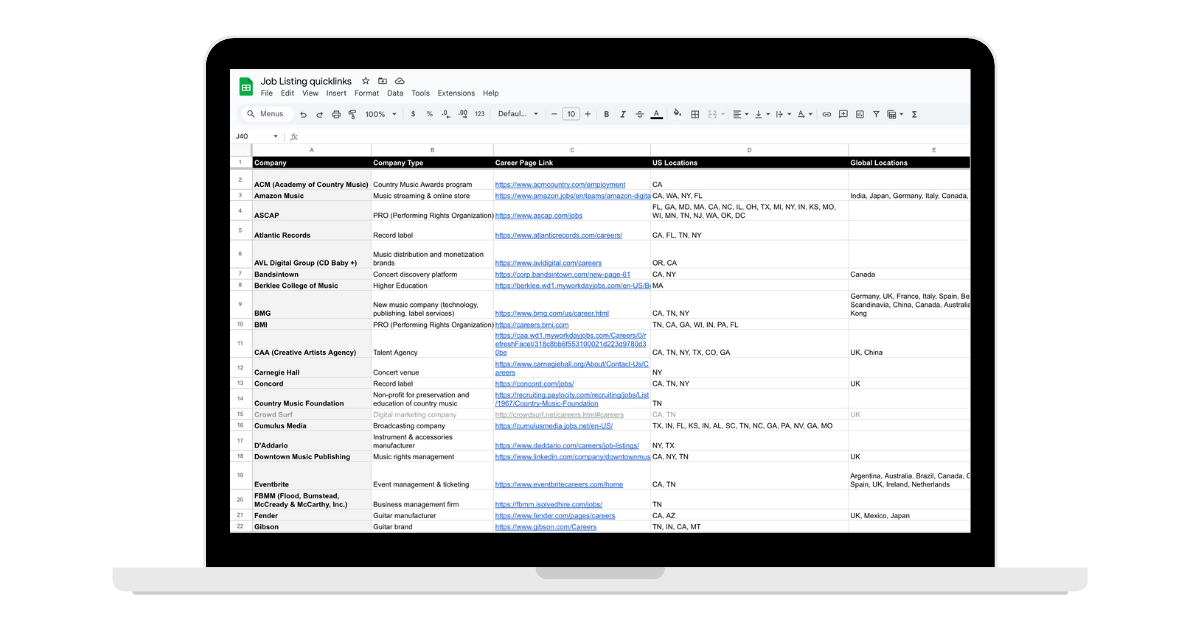Viewport: 1200px width, 630px height.
Task: Format selection as currency
Action: [412, 114]
